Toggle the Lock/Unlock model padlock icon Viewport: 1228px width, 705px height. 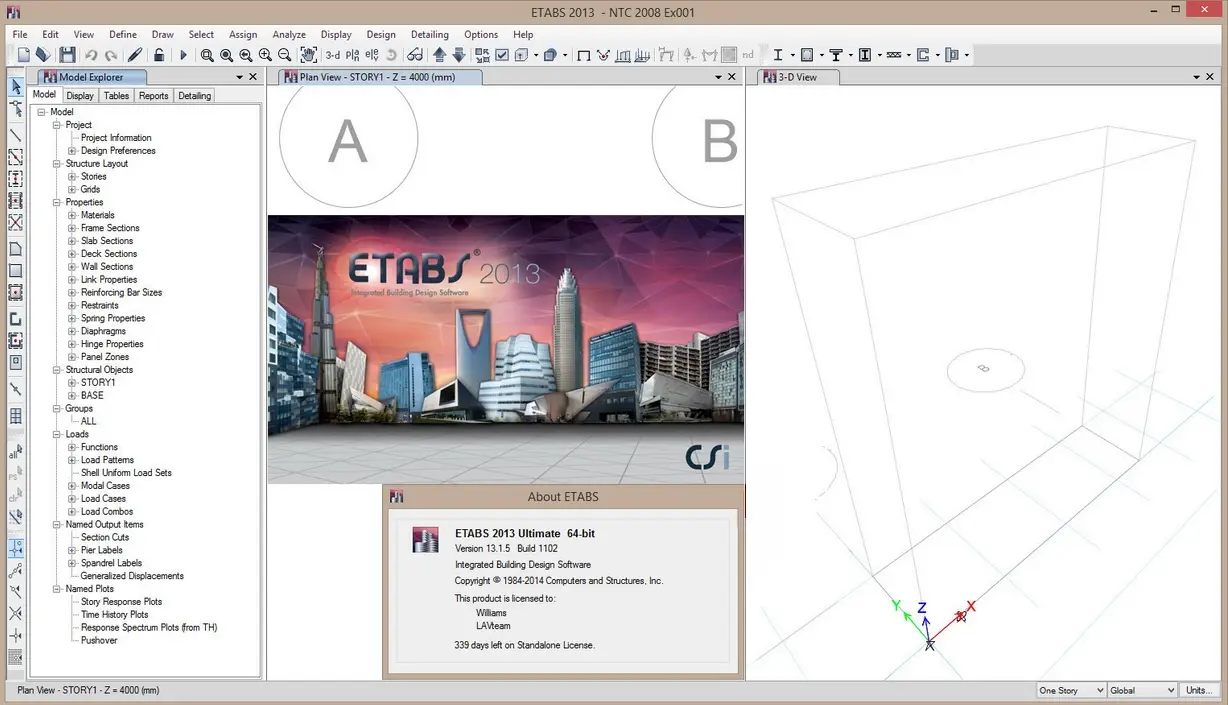(159, 55)
